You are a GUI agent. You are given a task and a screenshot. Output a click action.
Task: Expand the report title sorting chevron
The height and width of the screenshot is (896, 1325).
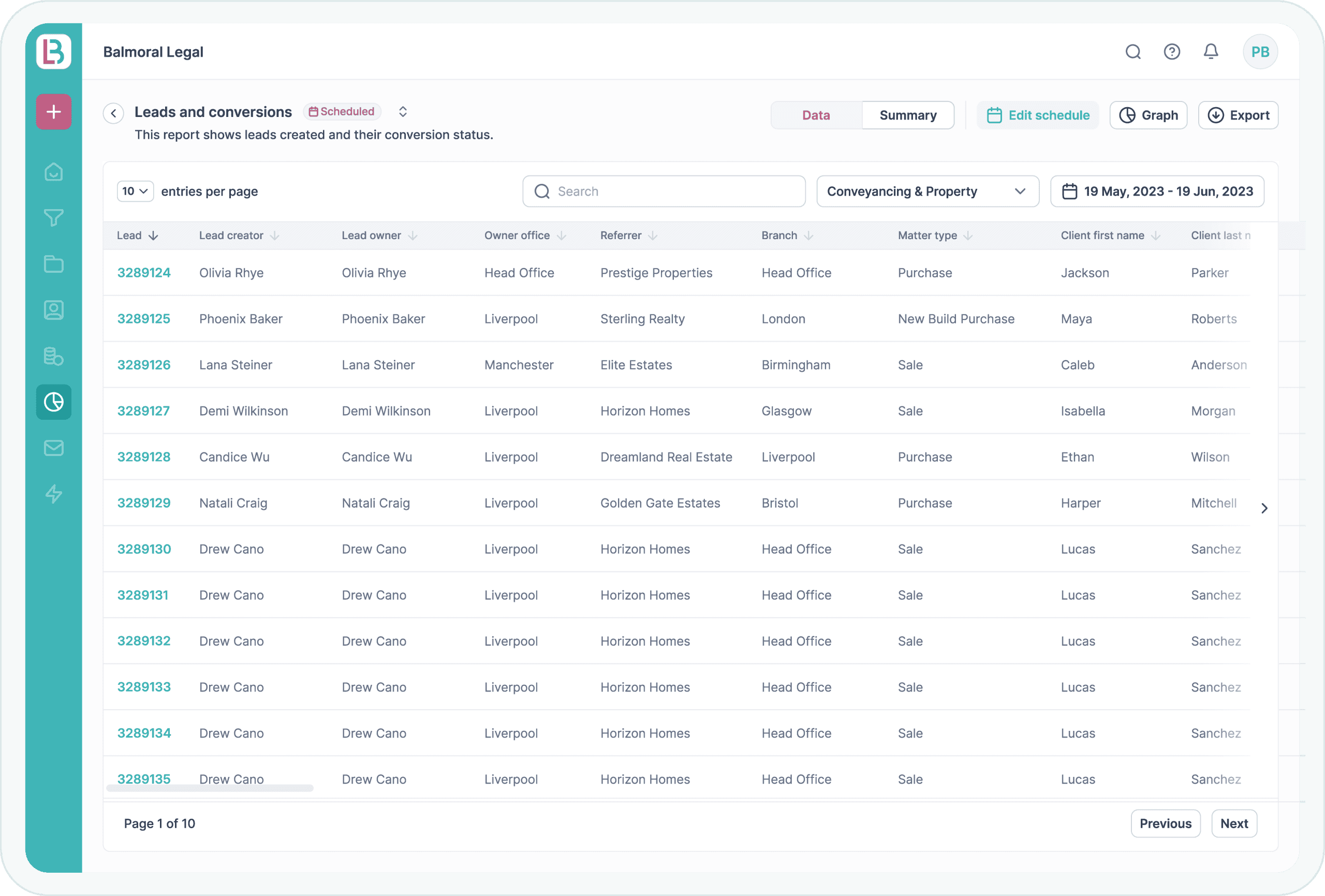[x=403, y=112]
